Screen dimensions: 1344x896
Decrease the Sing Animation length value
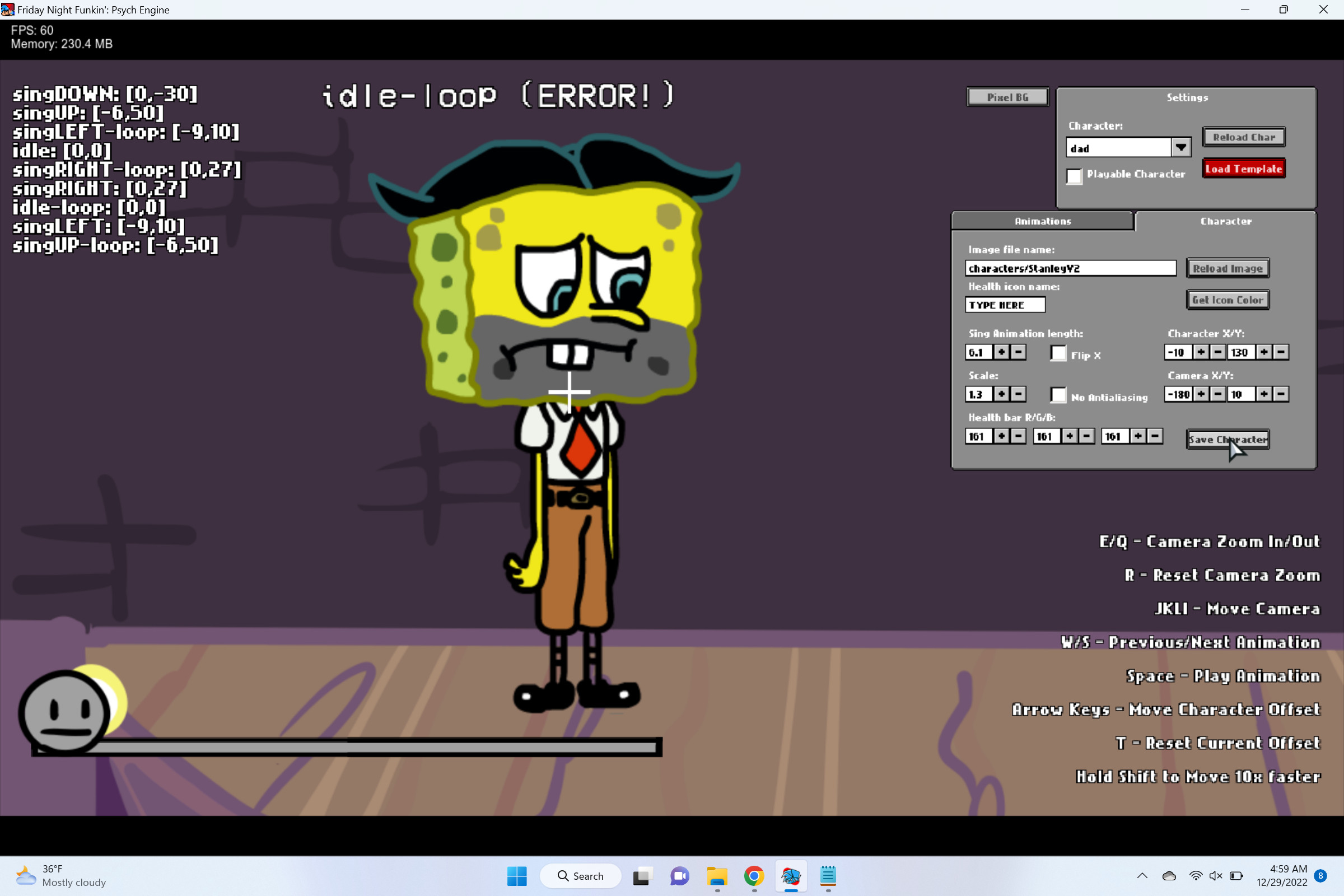[x=1018, y=353]
